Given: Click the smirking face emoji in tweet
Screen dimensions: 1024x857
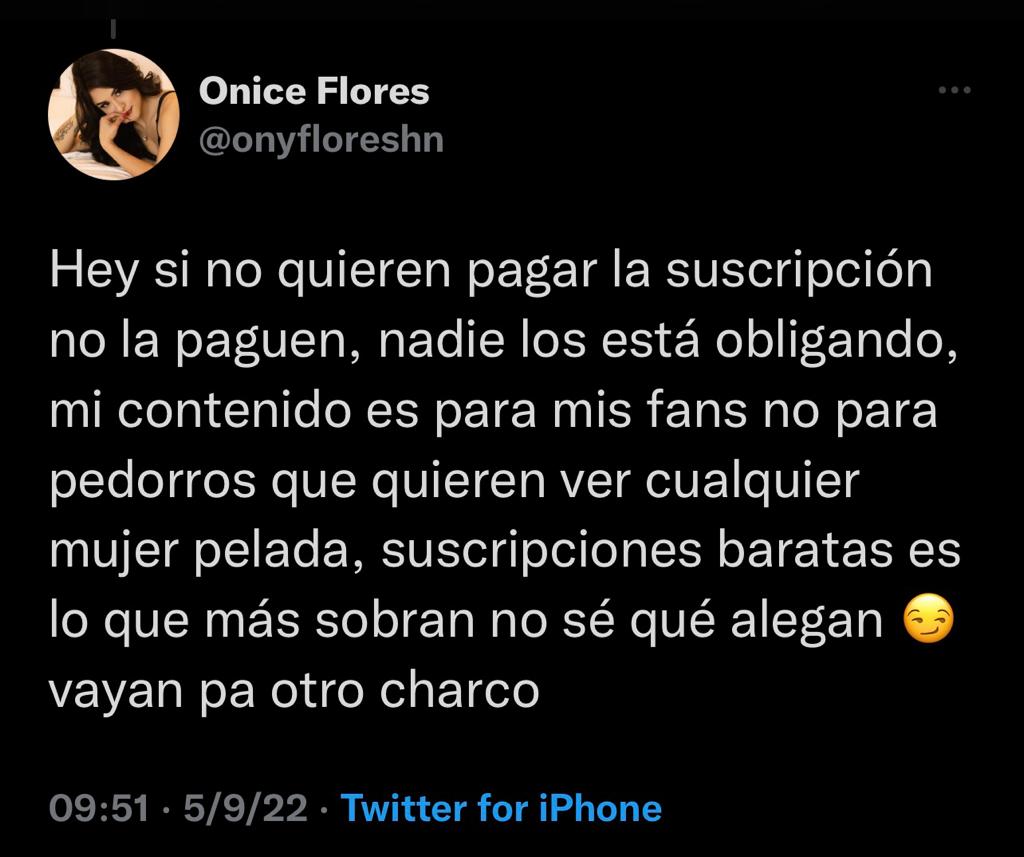Looking at the screenshot, I should click(928, 622).
